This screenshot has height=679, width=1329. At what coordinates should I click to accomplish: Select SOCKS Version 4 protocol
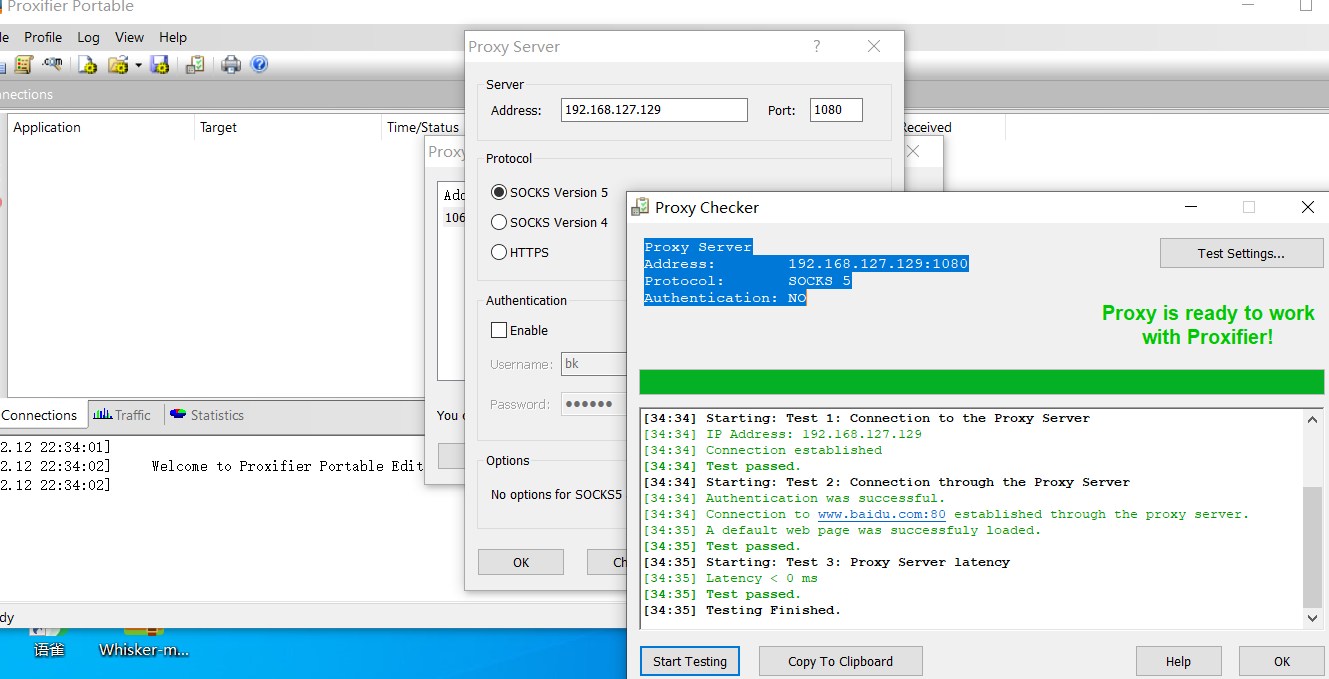549,222
